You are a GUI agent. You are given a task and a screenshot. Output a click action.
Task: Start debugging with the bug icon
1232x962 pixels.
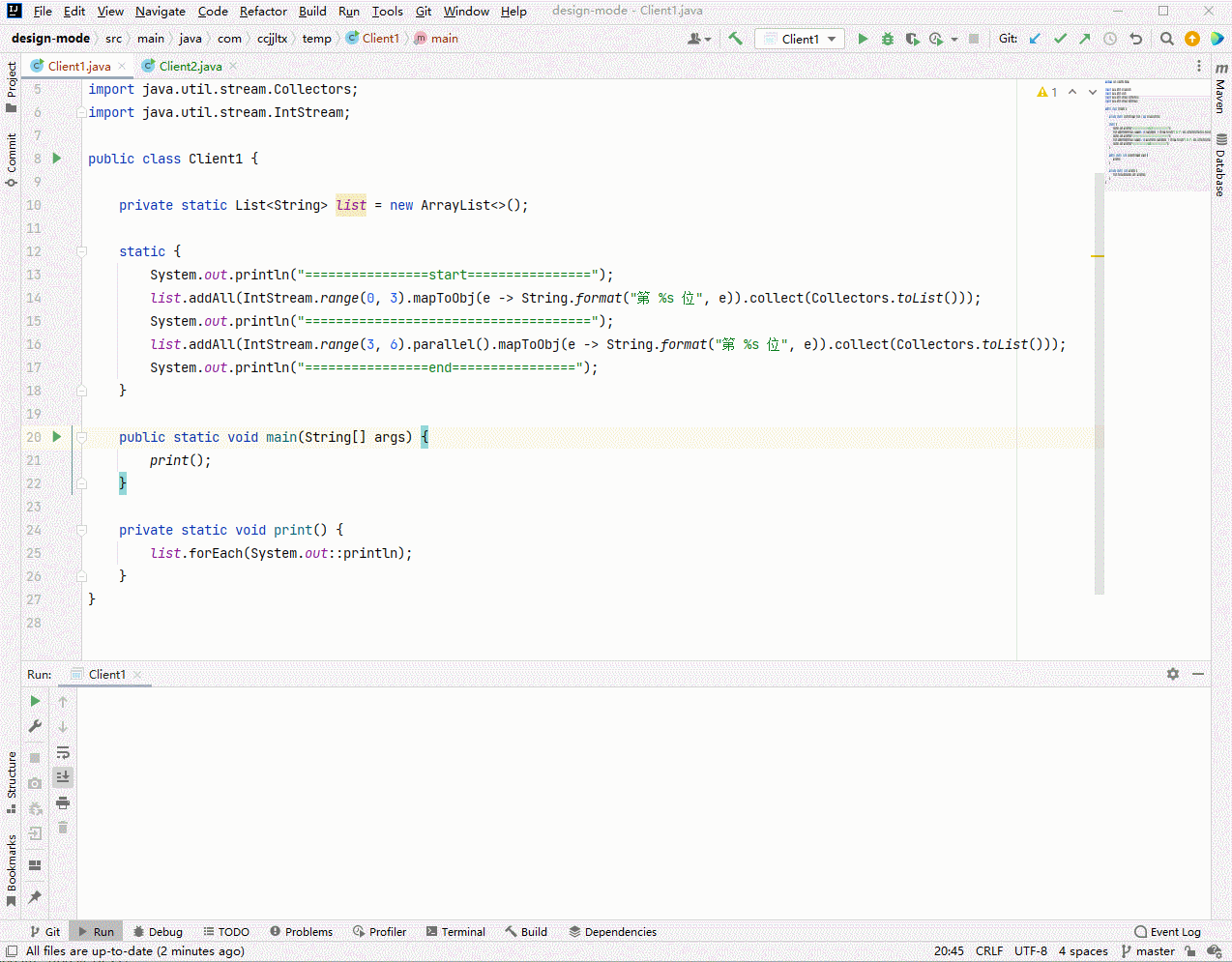(887, 39)
